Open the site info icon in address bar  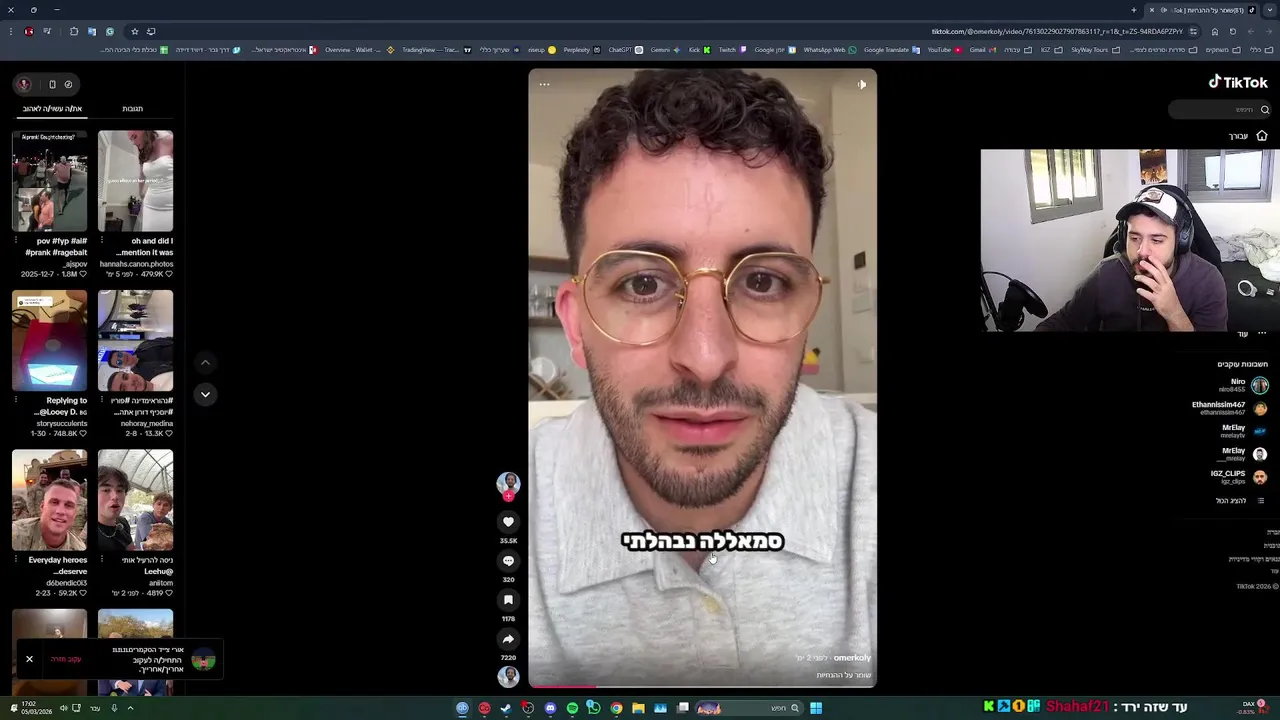tap(1193, 31)
